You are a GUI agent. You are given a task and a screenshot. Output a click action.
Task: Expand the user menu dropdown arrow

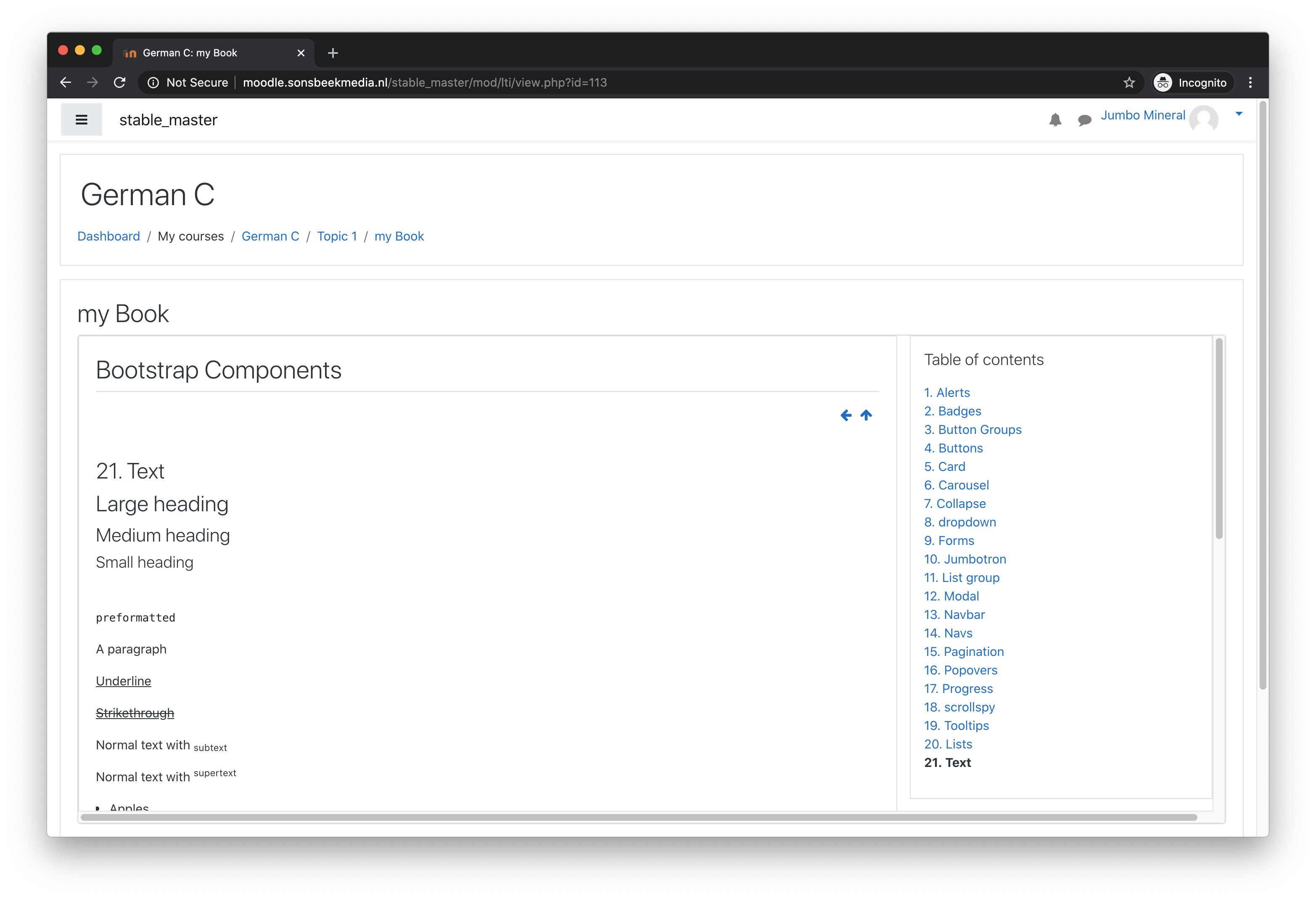pos(1239,114)
